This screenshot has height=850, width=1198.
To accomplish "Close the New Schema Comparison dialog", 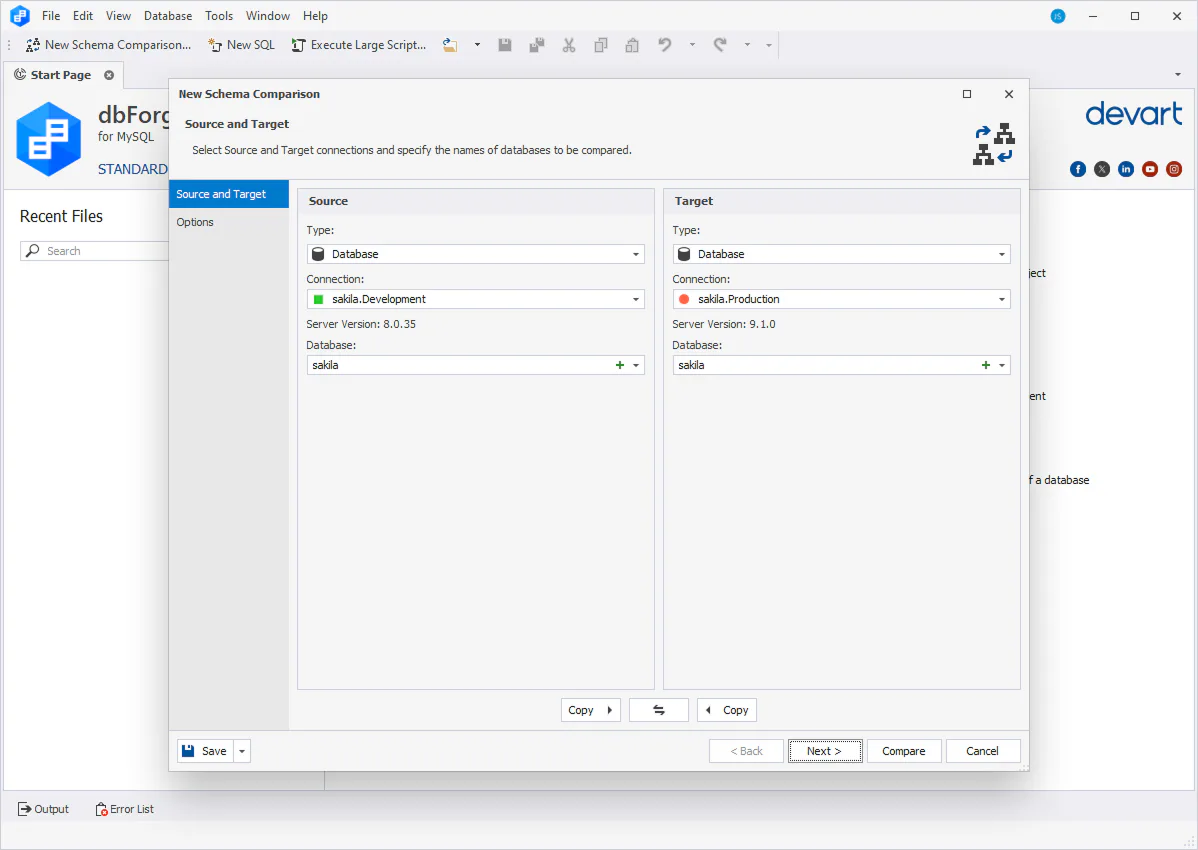I will [x=1009, y=94].
